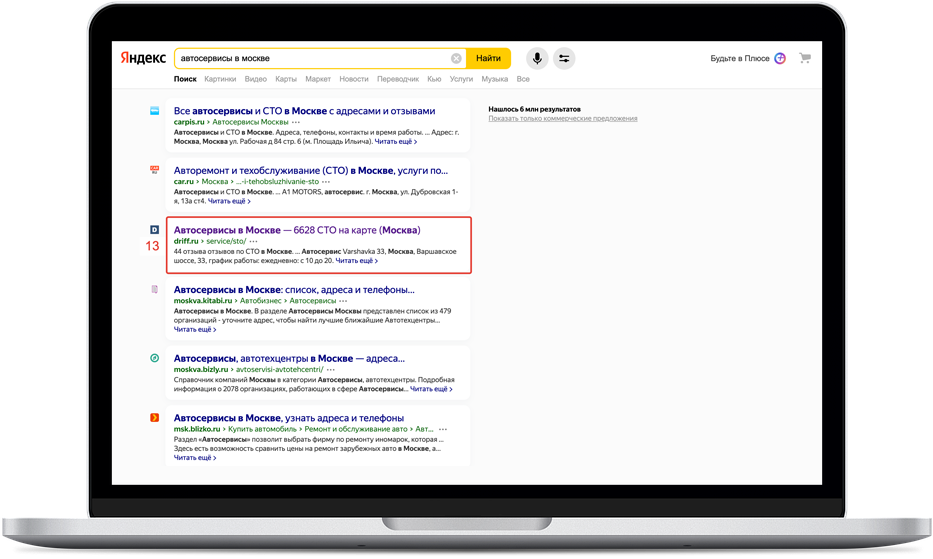
Task: Open the Новости tab
Action: pos(354,78)
